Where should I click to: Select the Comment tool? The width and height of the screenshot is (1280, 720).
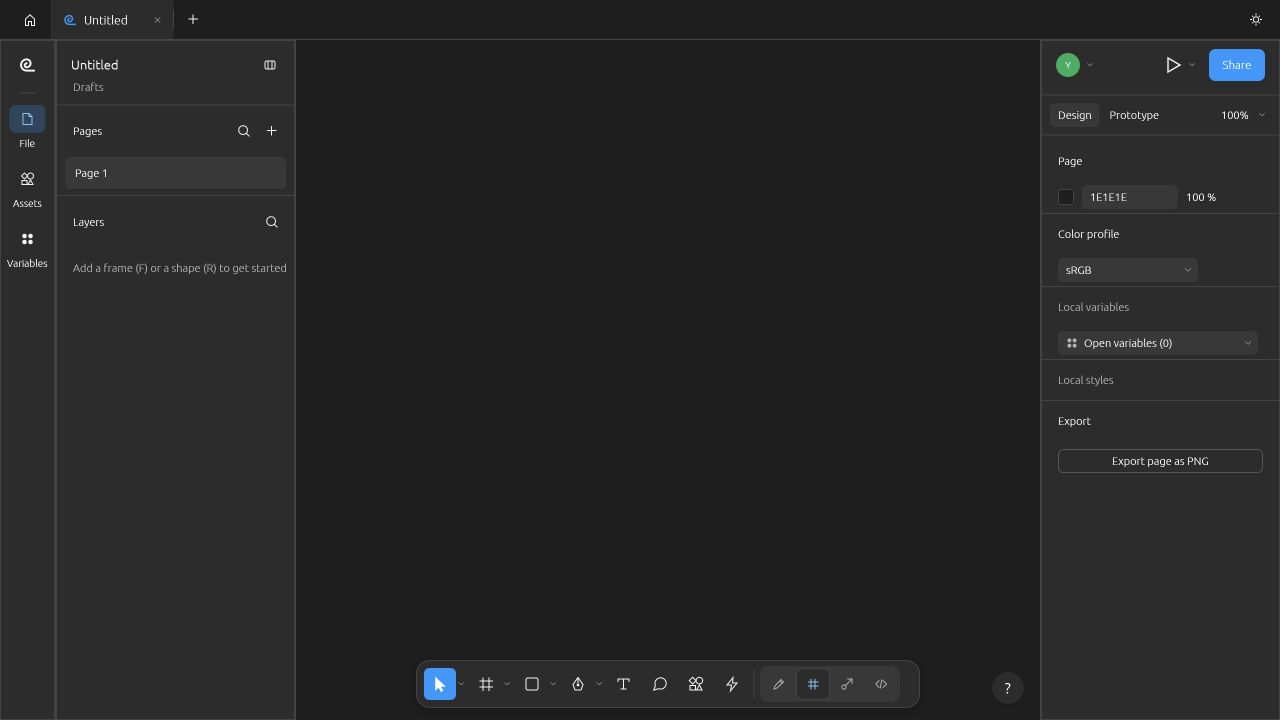[660, 684]
